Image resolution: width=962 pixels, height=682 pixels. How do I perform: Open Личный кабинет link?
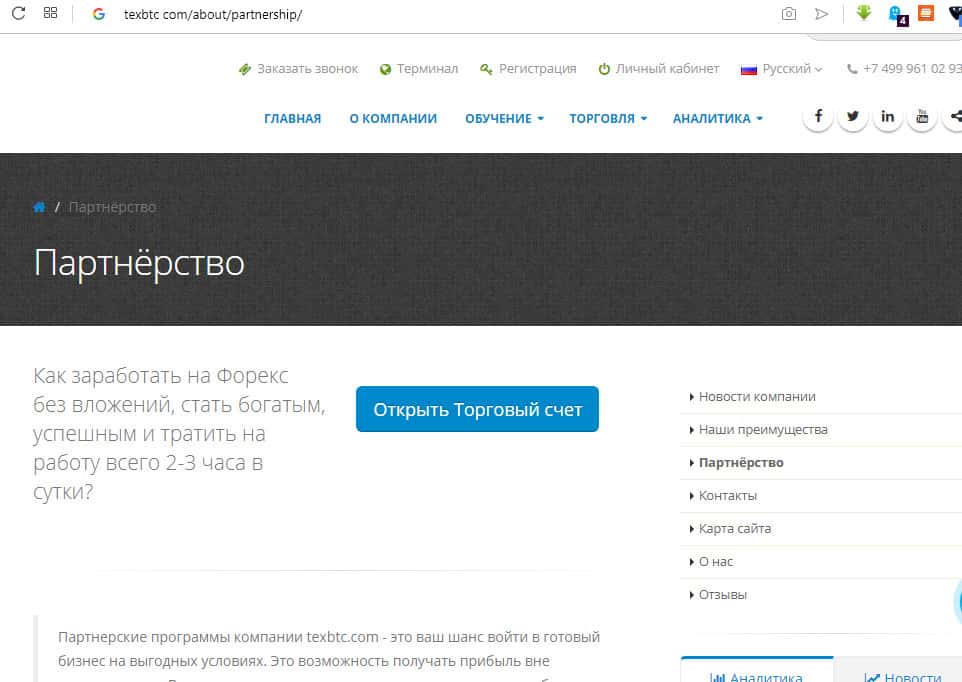tap(659, 69)
